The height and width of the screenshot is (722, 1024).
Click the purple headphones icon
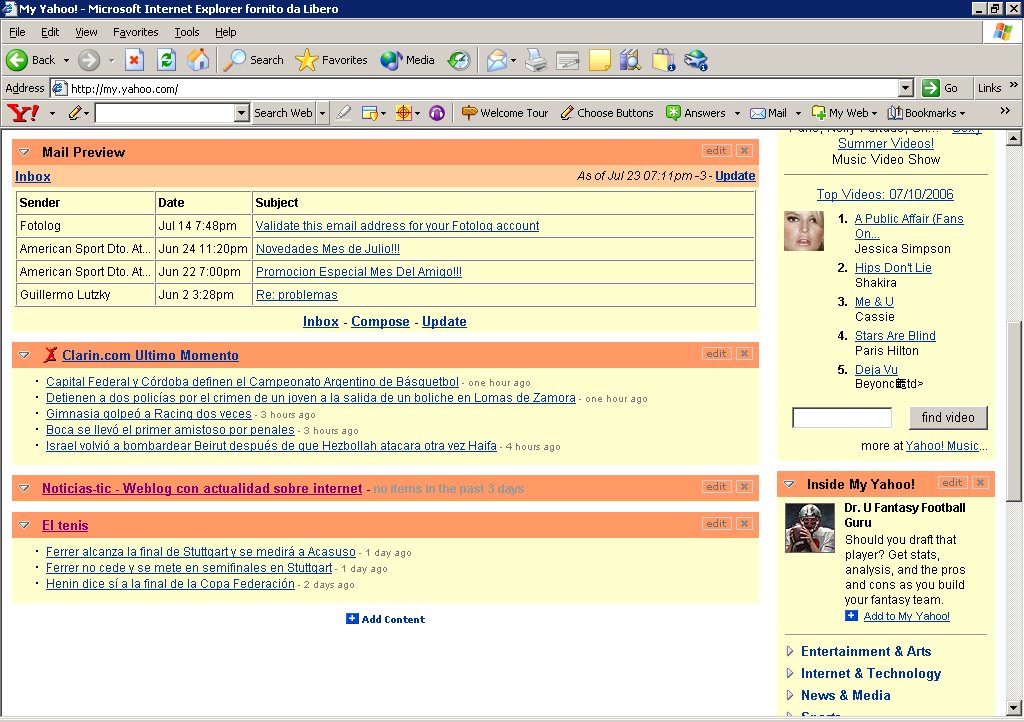437,113
